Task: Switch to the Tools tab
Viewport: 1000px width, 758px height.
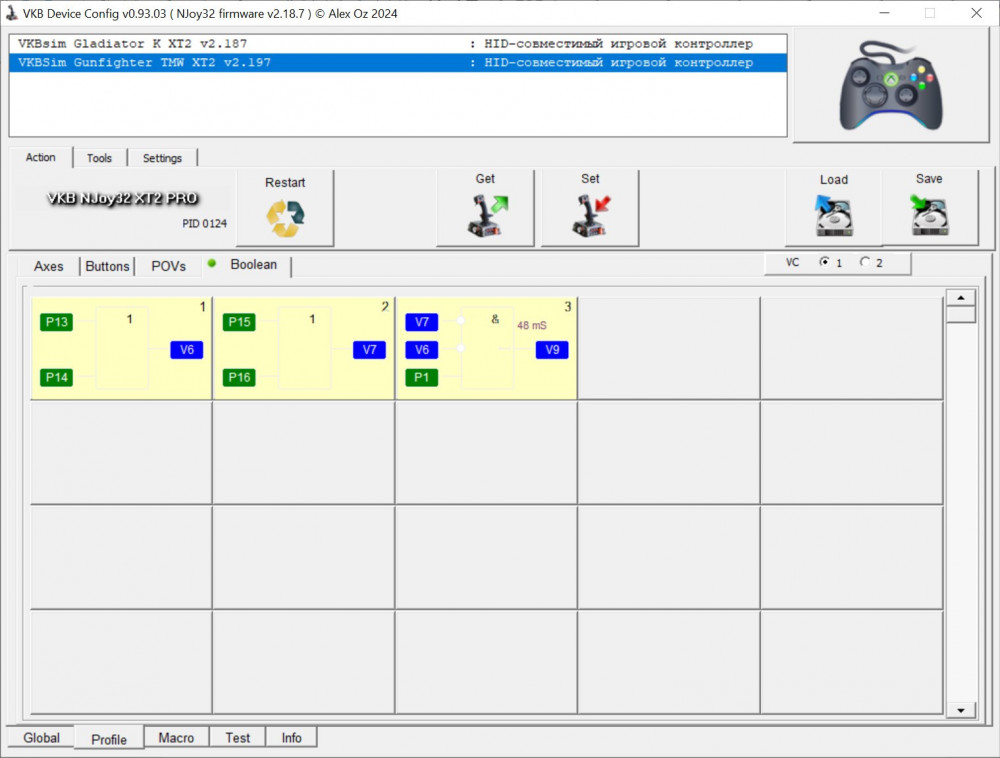Action: tap(99, 158)
